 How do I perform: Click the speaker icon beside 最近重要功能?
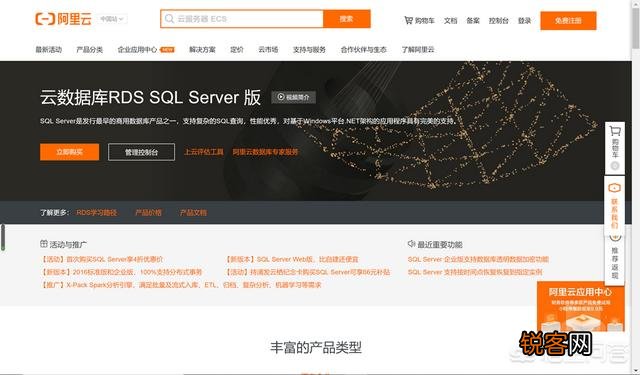[x=411, y=244]
